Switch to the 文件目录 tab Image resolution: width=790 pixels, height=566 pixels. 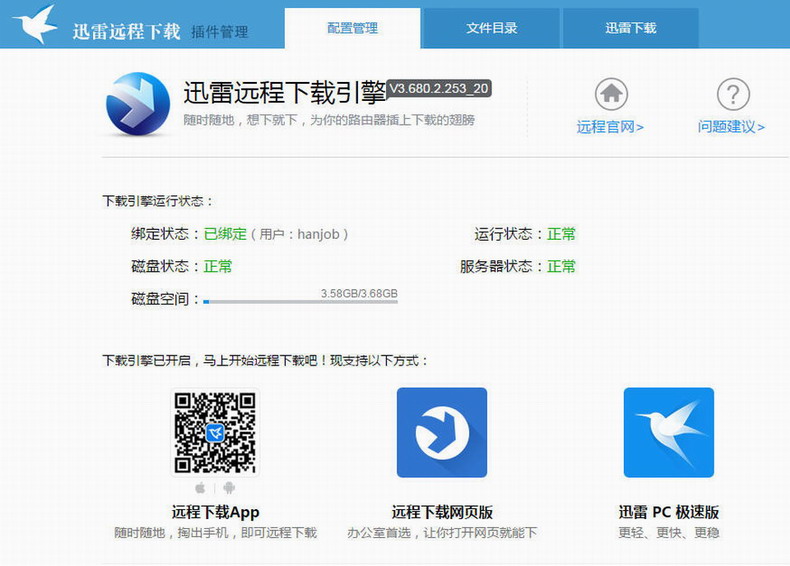pyautogui.click(x=492, y=28)
